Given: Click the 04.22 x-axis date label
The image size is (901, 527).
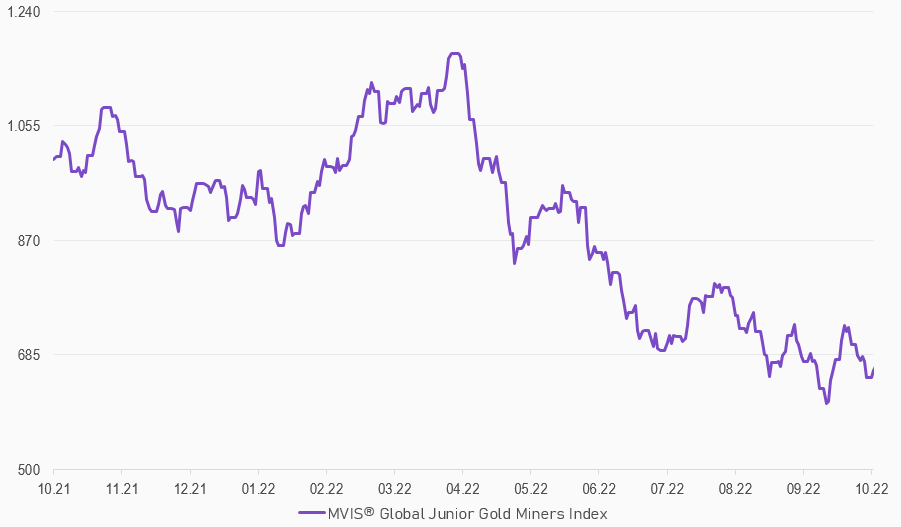Looking at the screenshot, I should click(462, 488).
